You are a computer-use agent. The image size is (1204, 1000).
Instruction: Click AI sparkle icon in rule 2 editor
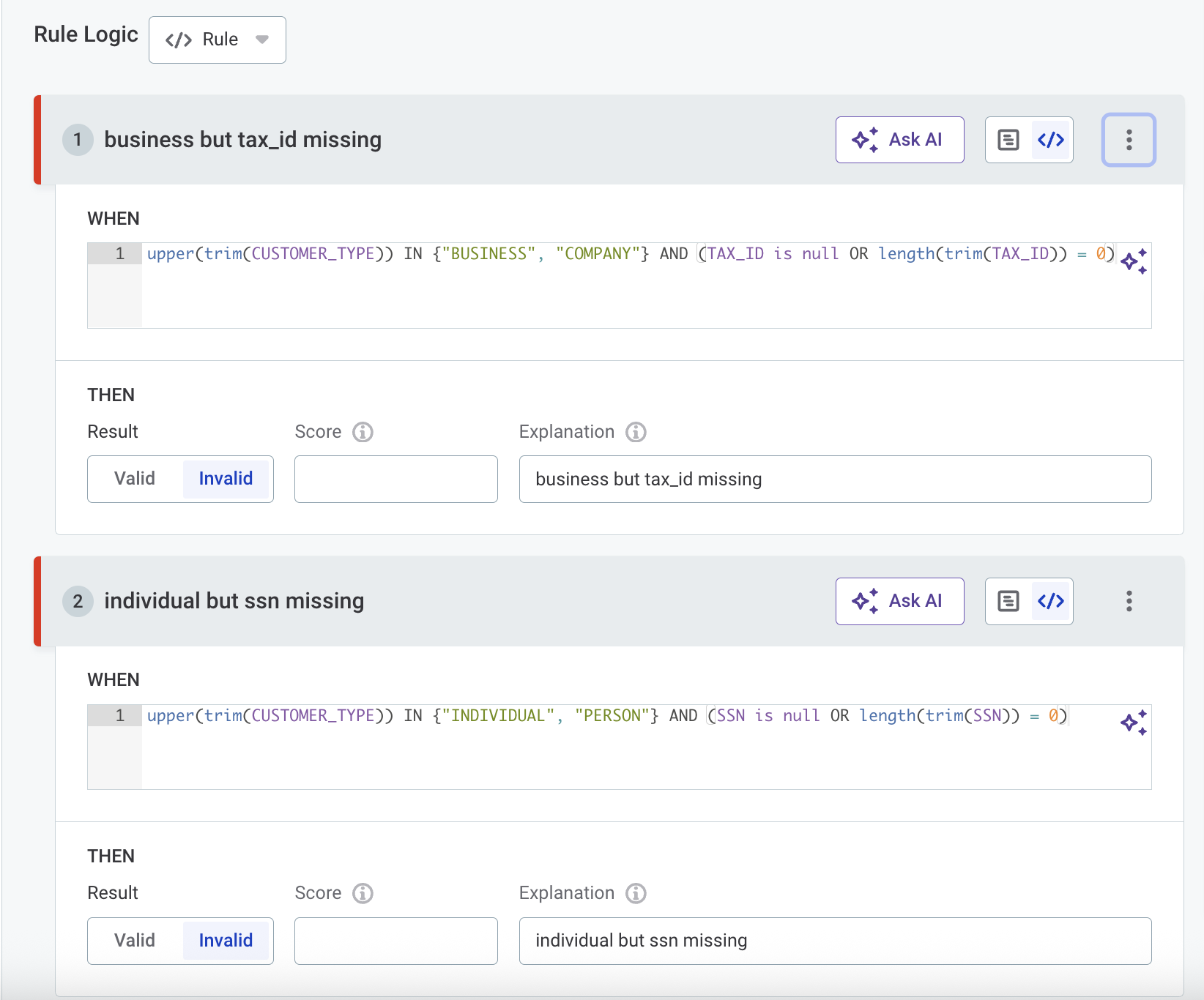[1134, 723]
